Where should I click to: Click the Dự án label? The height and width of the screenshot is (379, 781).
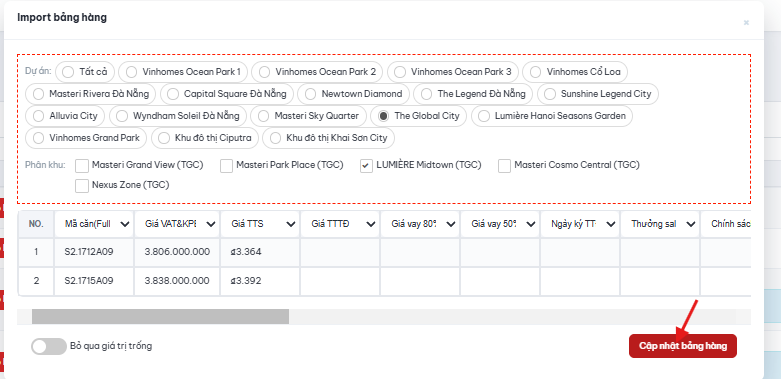click(x=38, y=71)
